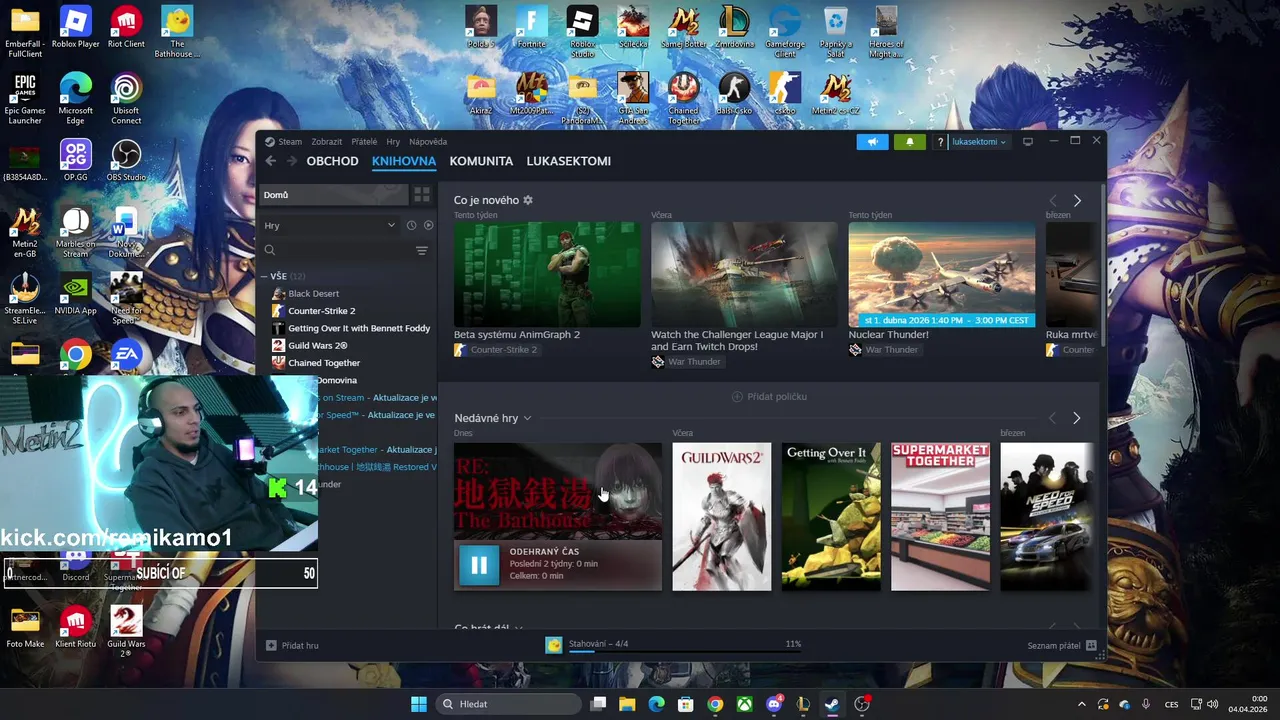
Task: Open Steam announcements megaphone button
Action: pos(872,142)
